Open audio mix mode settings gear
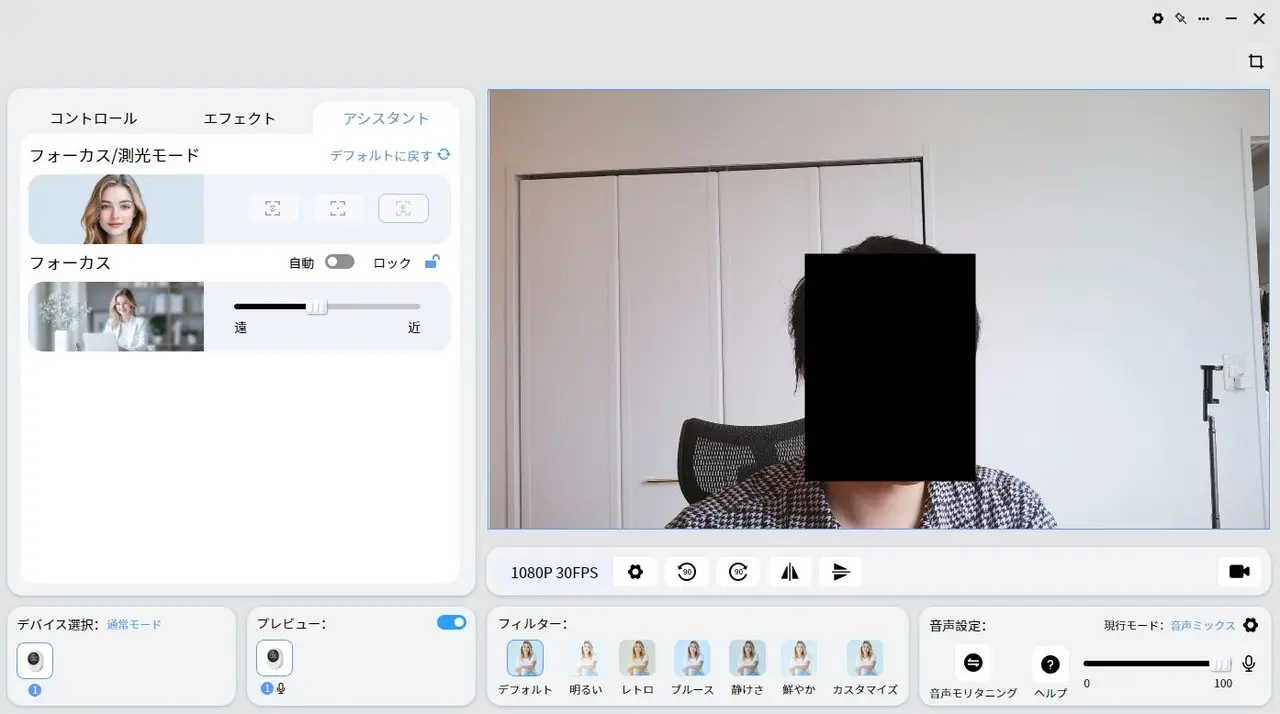The image size is (1280, 714). coord(1250,625)
